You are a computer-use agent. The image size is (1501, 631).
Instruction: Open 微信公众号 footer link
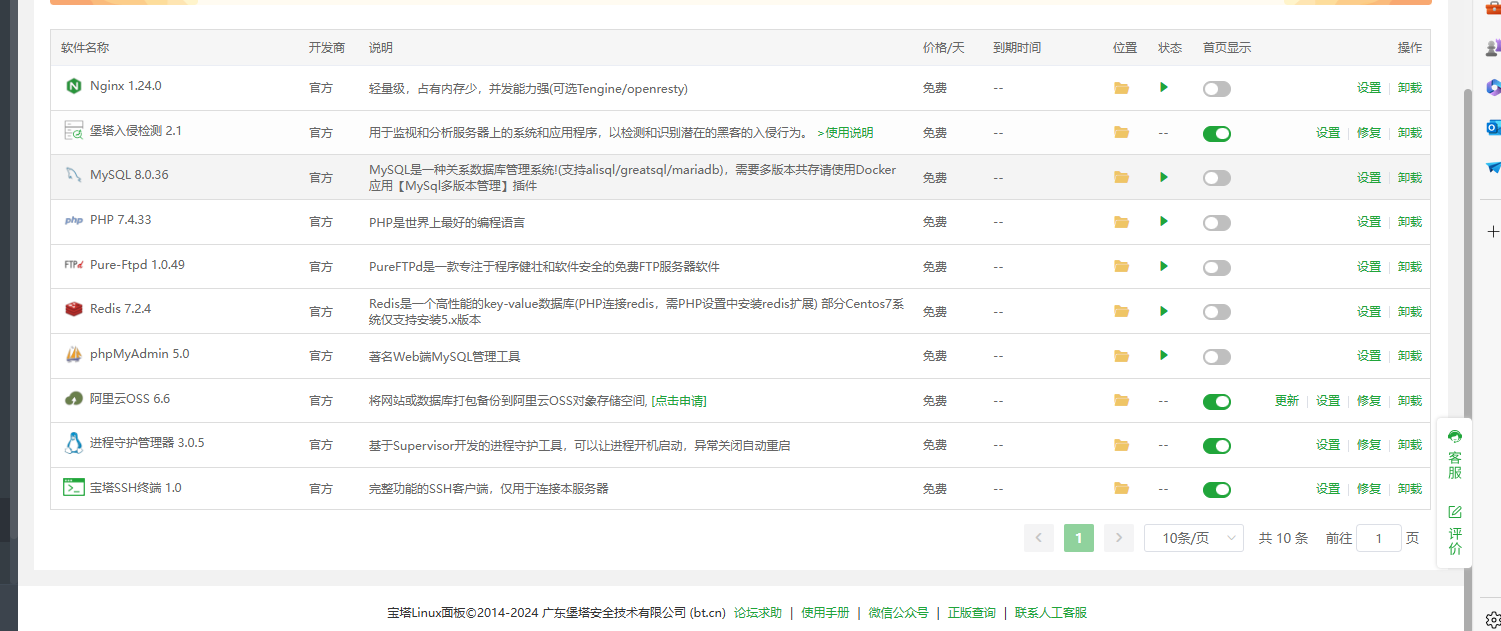tap(898, 613)
